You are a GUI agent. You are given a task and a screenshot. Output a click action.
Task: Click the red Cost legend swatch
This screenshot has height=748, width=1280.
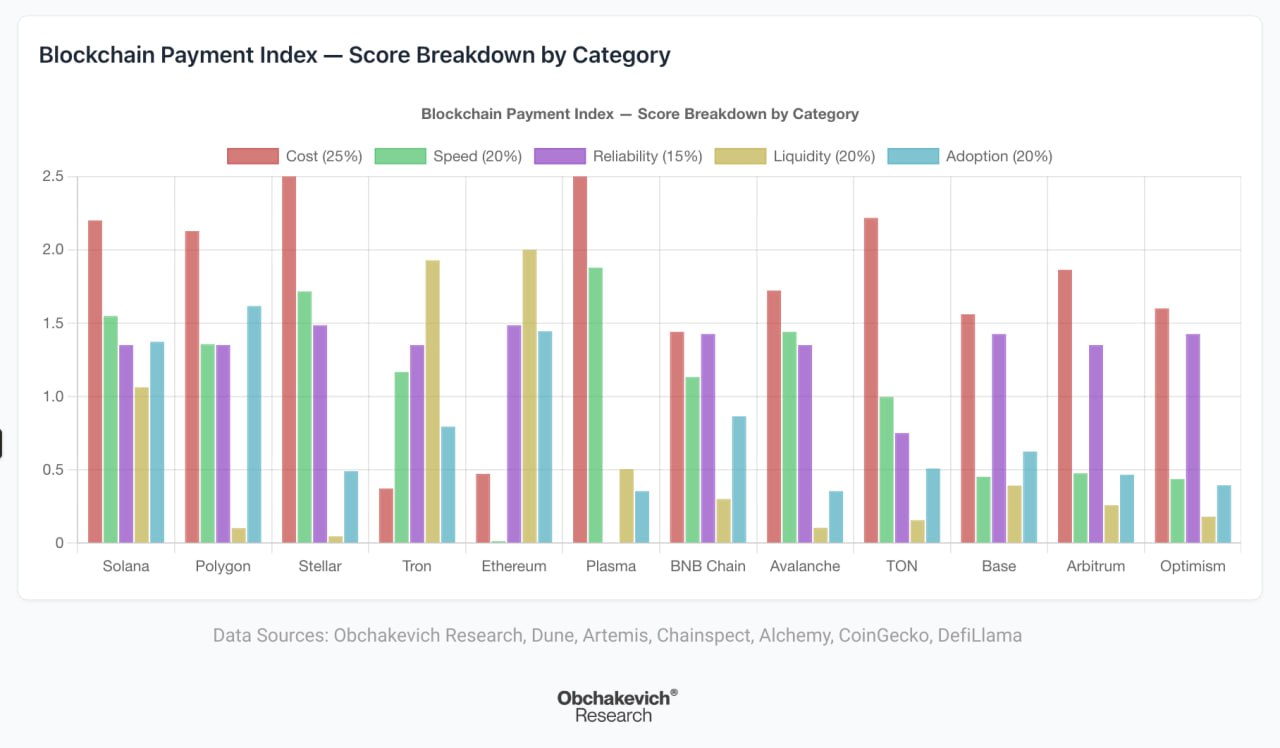252,156
